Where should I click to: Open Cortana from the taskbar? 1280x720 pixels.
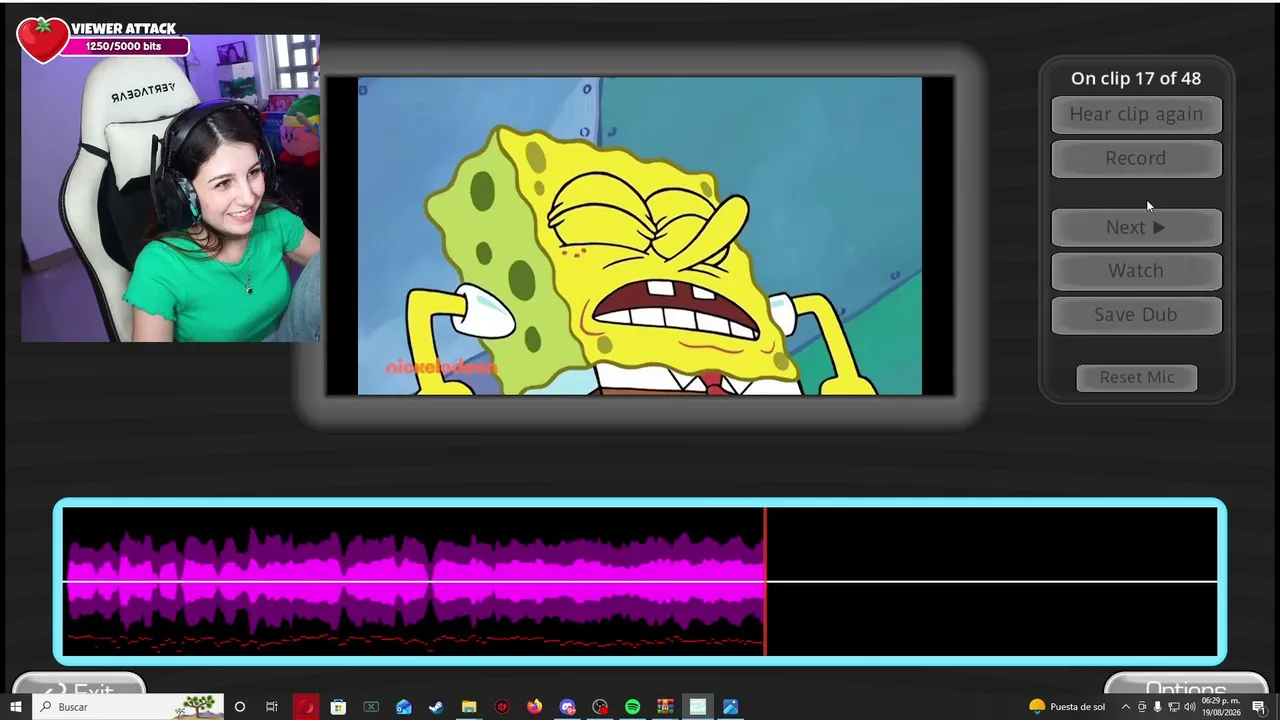240,707
